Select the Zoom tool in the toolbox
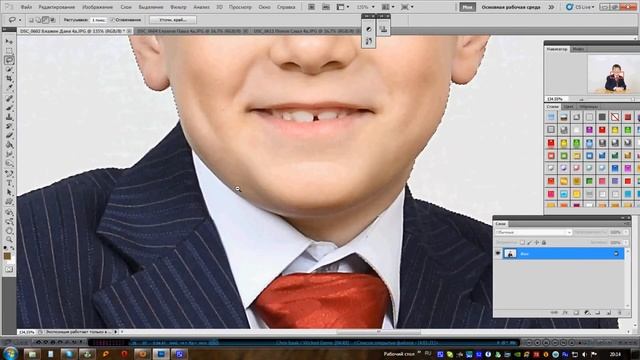Viewport: 640px width, 360px height. (x=9, y=240)
